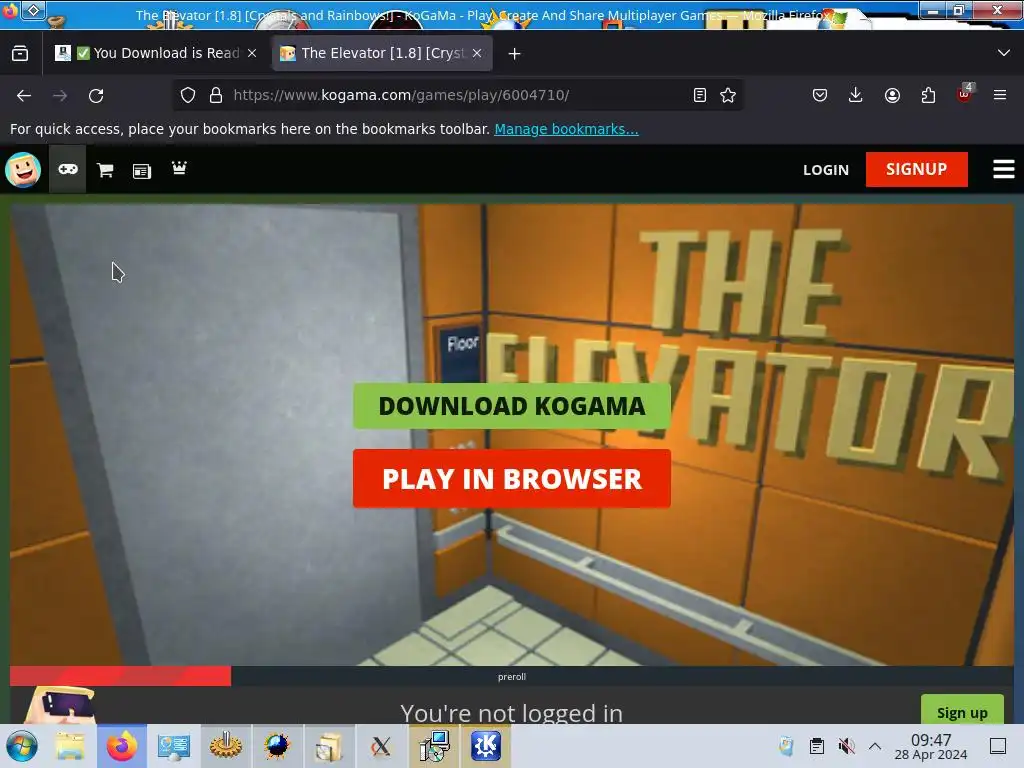This screenshot has width=1024, height=768.
Task: Open file manager from taskbar
Action: 69,746
